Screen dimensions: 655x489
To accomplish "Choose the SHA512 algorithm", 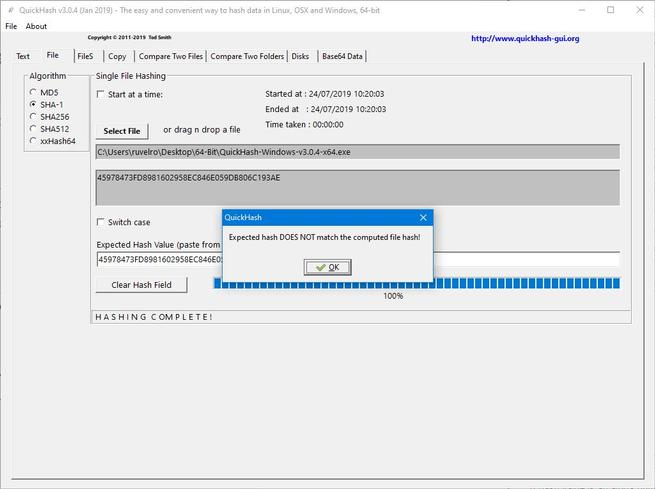I will pyautogui.click(x=49, y=129).
